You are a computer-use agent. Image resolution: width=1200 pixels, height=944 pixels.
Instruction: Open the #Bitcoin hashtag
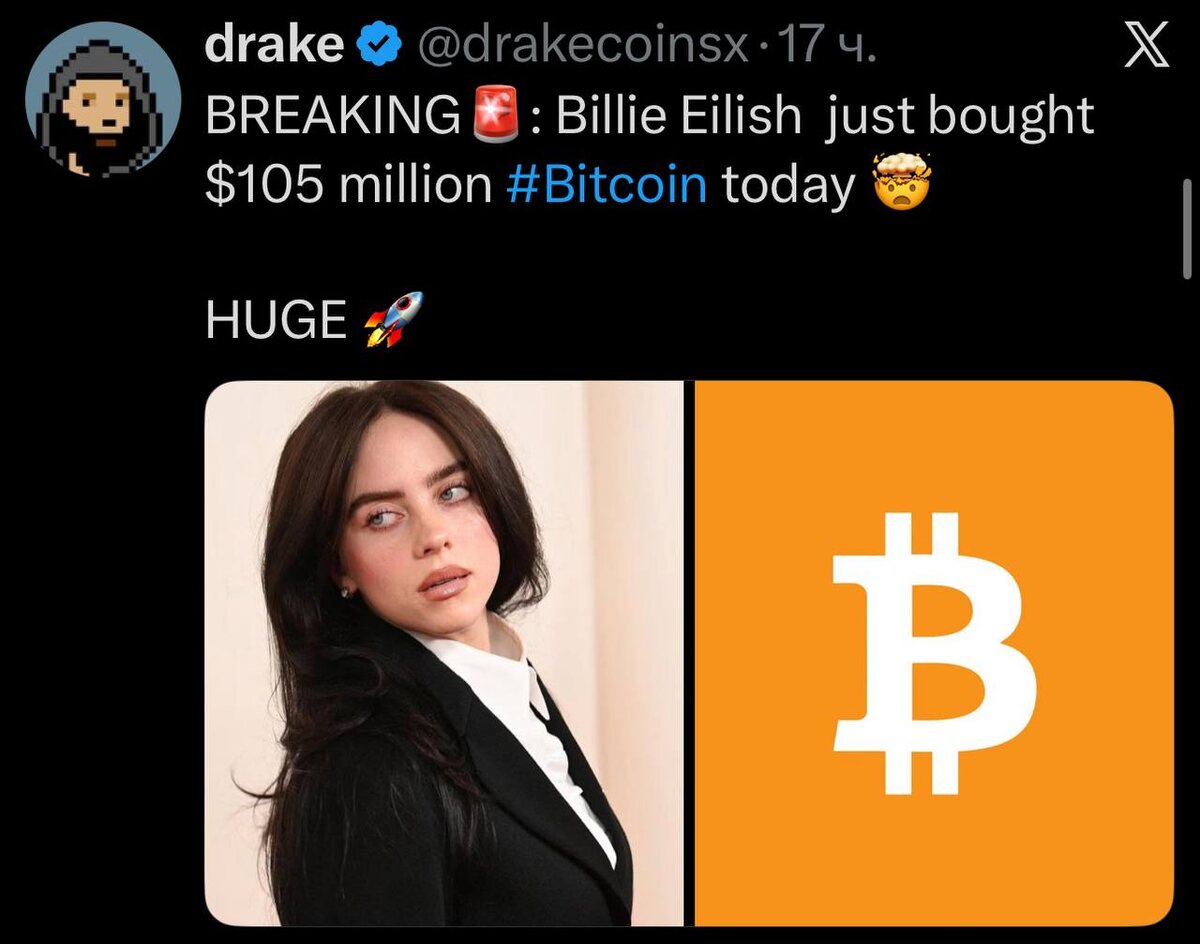click(607, 185)
